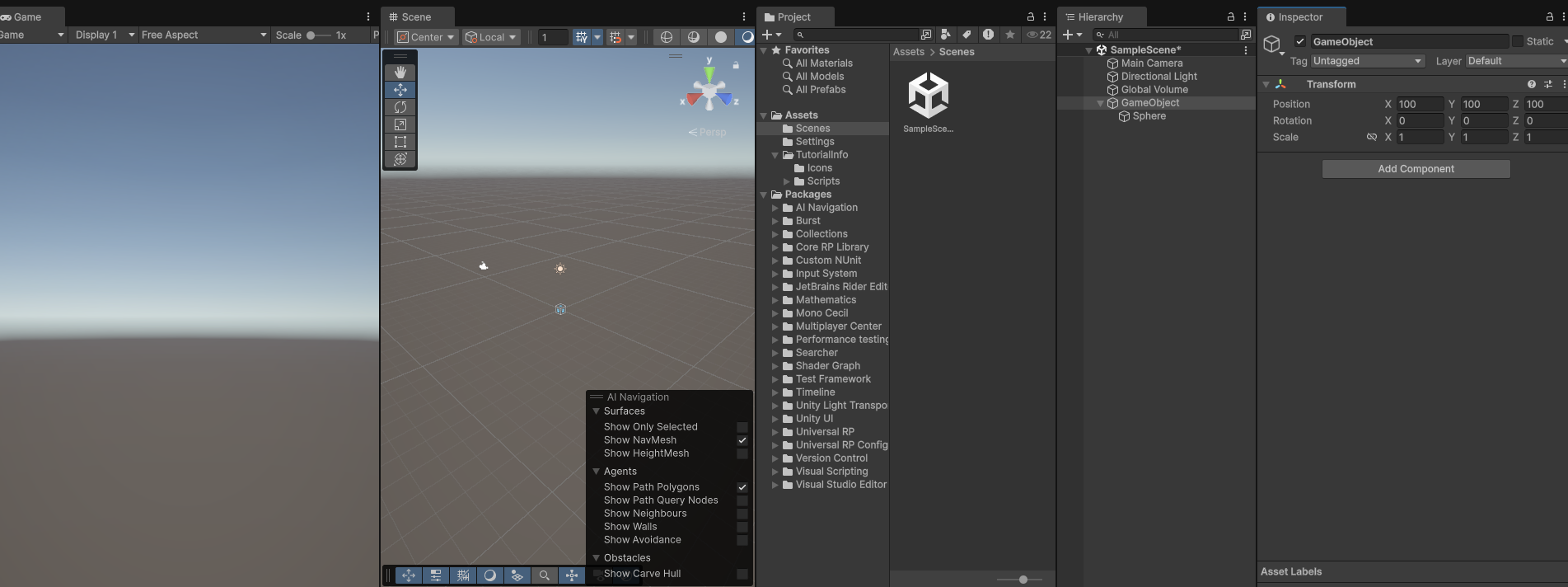This screenshot has height=587, width=1568.
Task: Open the Hierarchy create plus button
Action: [x=1072, y=35]
